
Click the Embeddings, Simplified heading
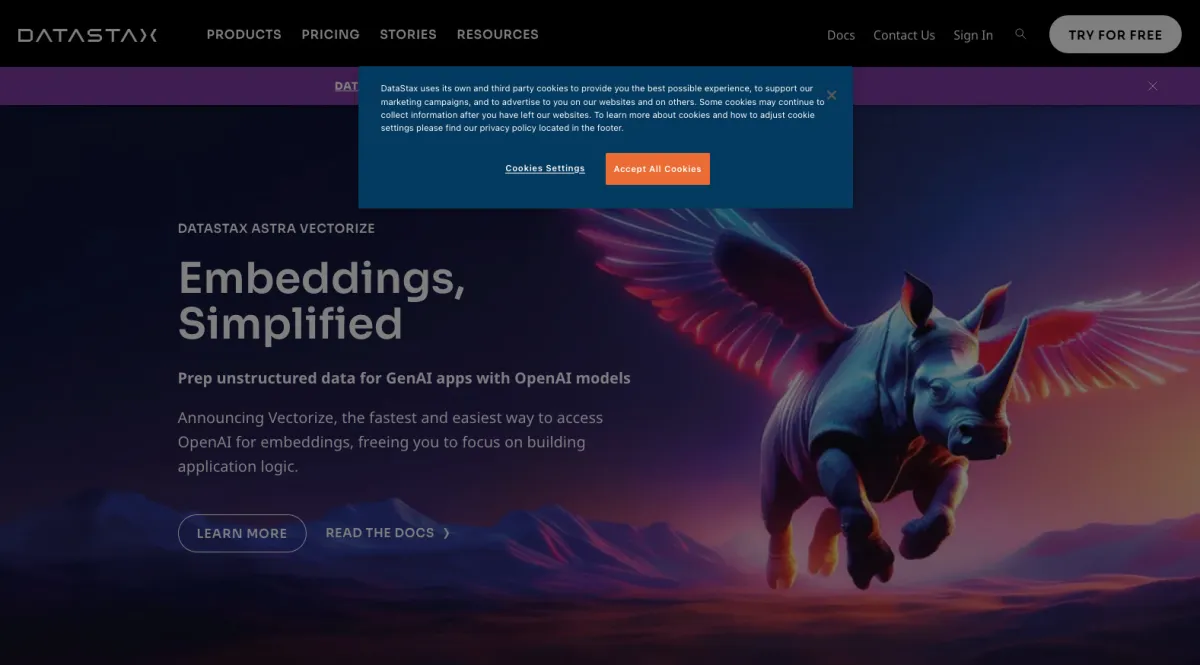(x=322, y=300)
